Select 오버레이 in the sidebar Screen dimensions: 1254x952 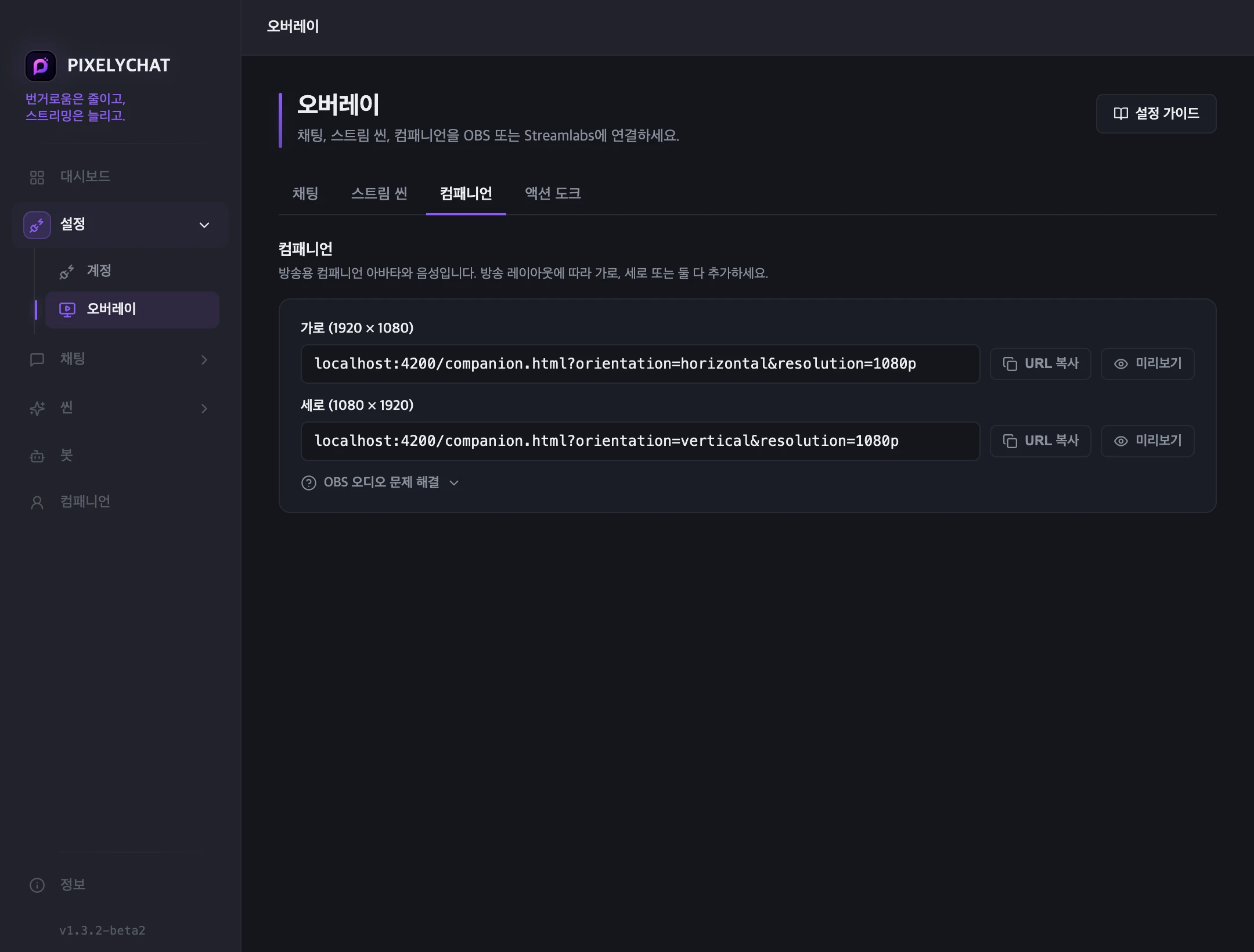pos(132,310)
